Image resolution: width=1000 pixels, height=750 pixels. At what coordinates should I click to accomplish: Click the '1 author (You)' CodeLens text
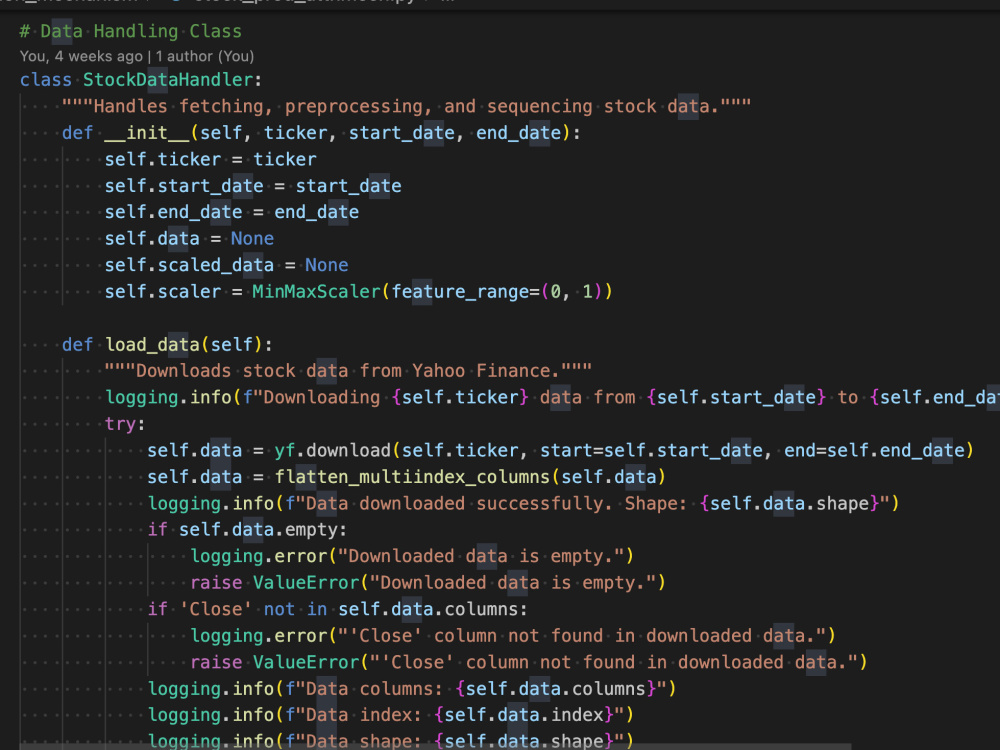coord(205,56)
